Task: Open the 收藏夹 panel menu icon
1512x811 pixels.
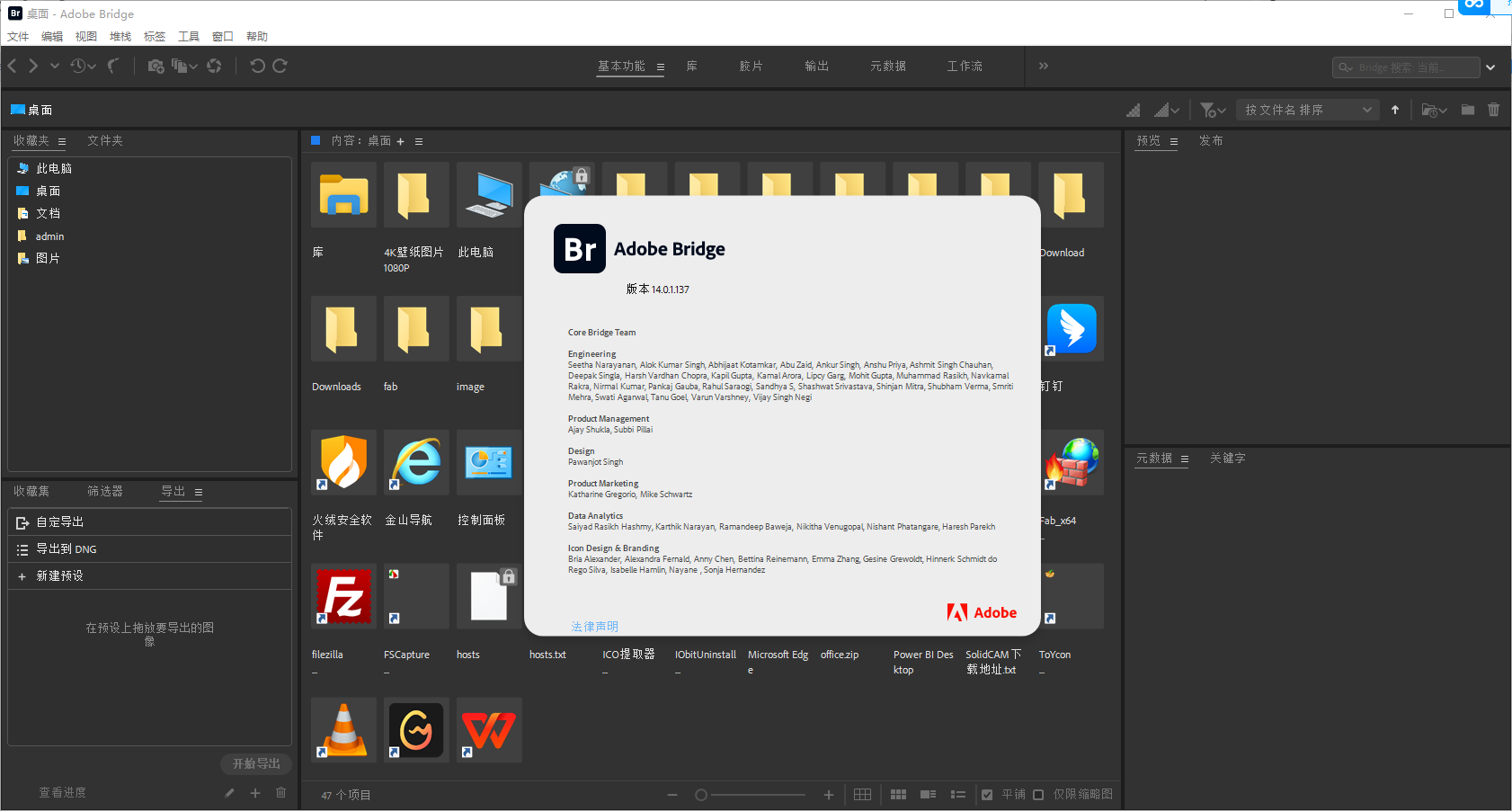Action: click(x=62, y=142)
